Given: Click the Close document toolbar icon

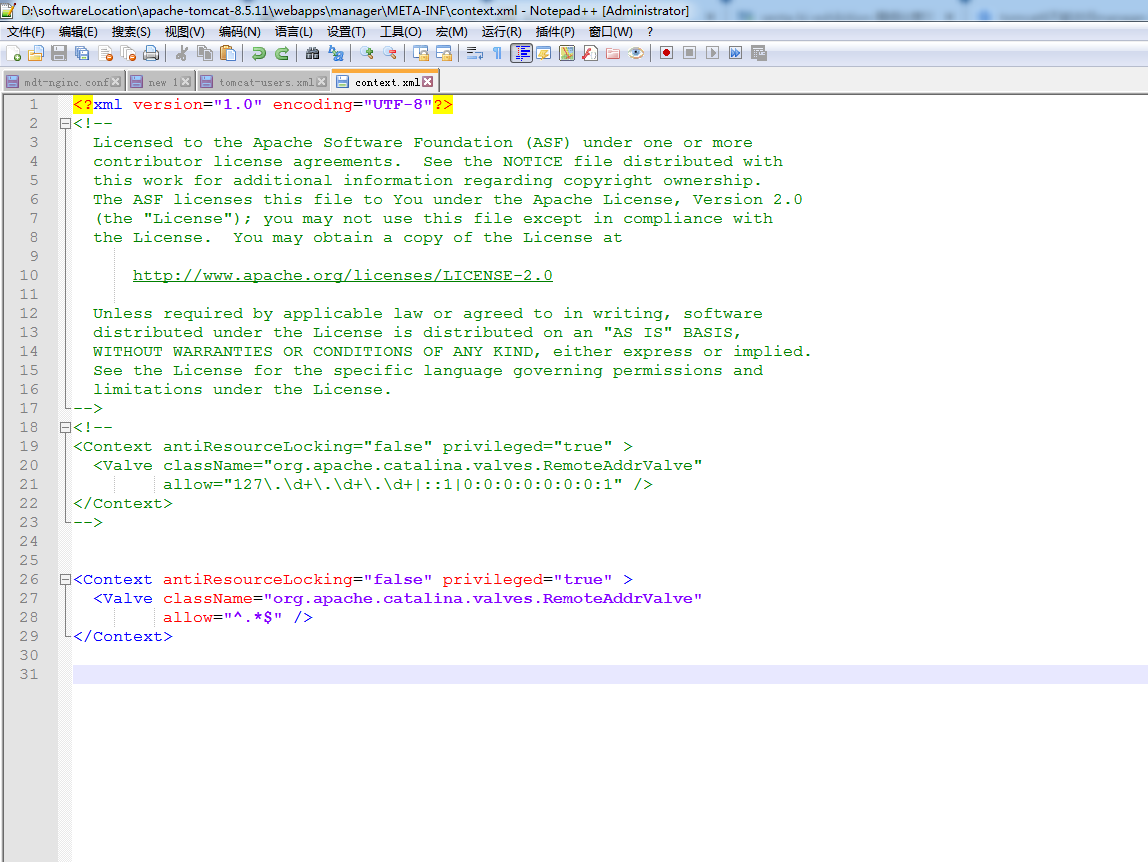Looking at the screenshot, I should pos(105,53).
